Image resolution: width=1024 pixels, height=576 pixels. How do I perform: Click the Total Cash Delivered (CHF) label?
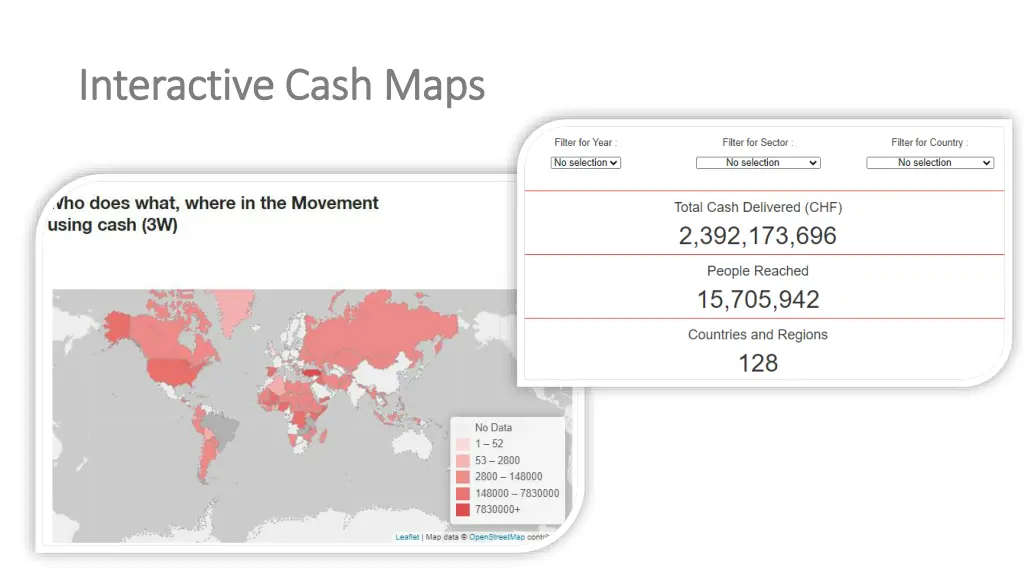[x=758, y=208]
